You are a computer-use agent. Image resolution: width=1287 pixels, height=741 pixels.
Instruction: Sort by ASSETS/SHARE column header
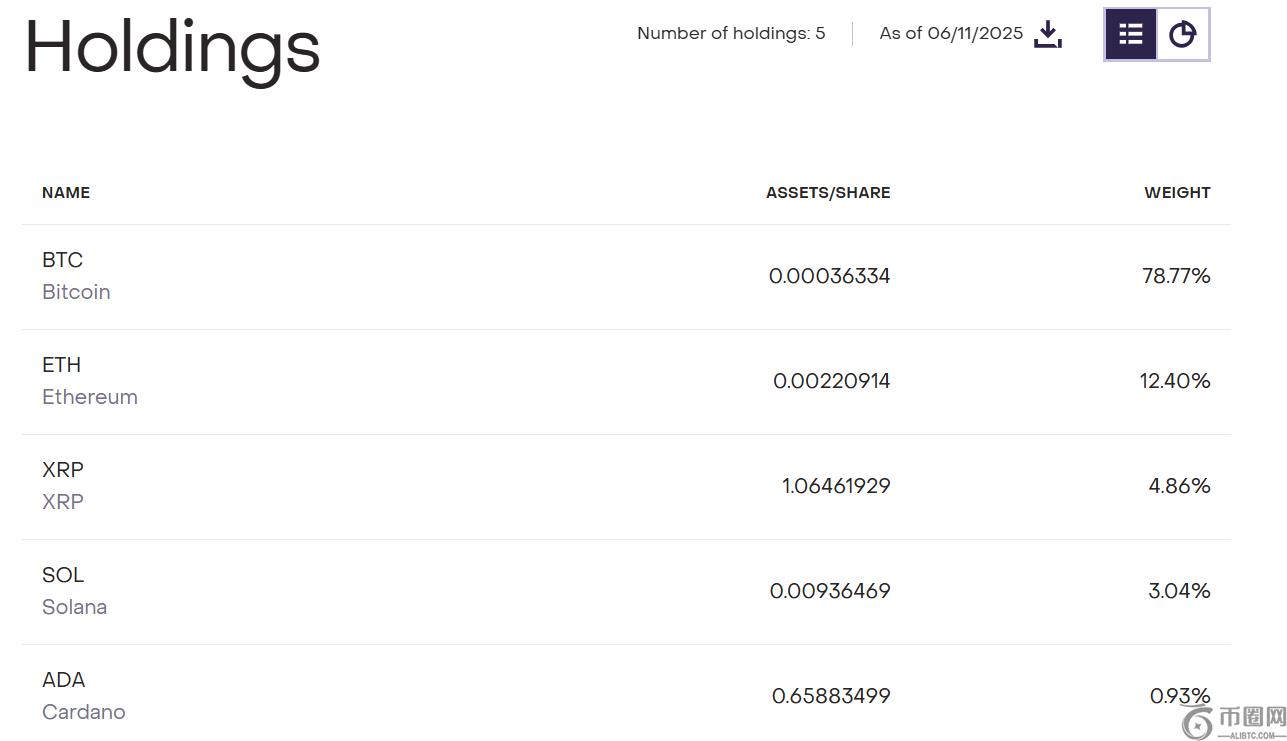tap(828, 193)
